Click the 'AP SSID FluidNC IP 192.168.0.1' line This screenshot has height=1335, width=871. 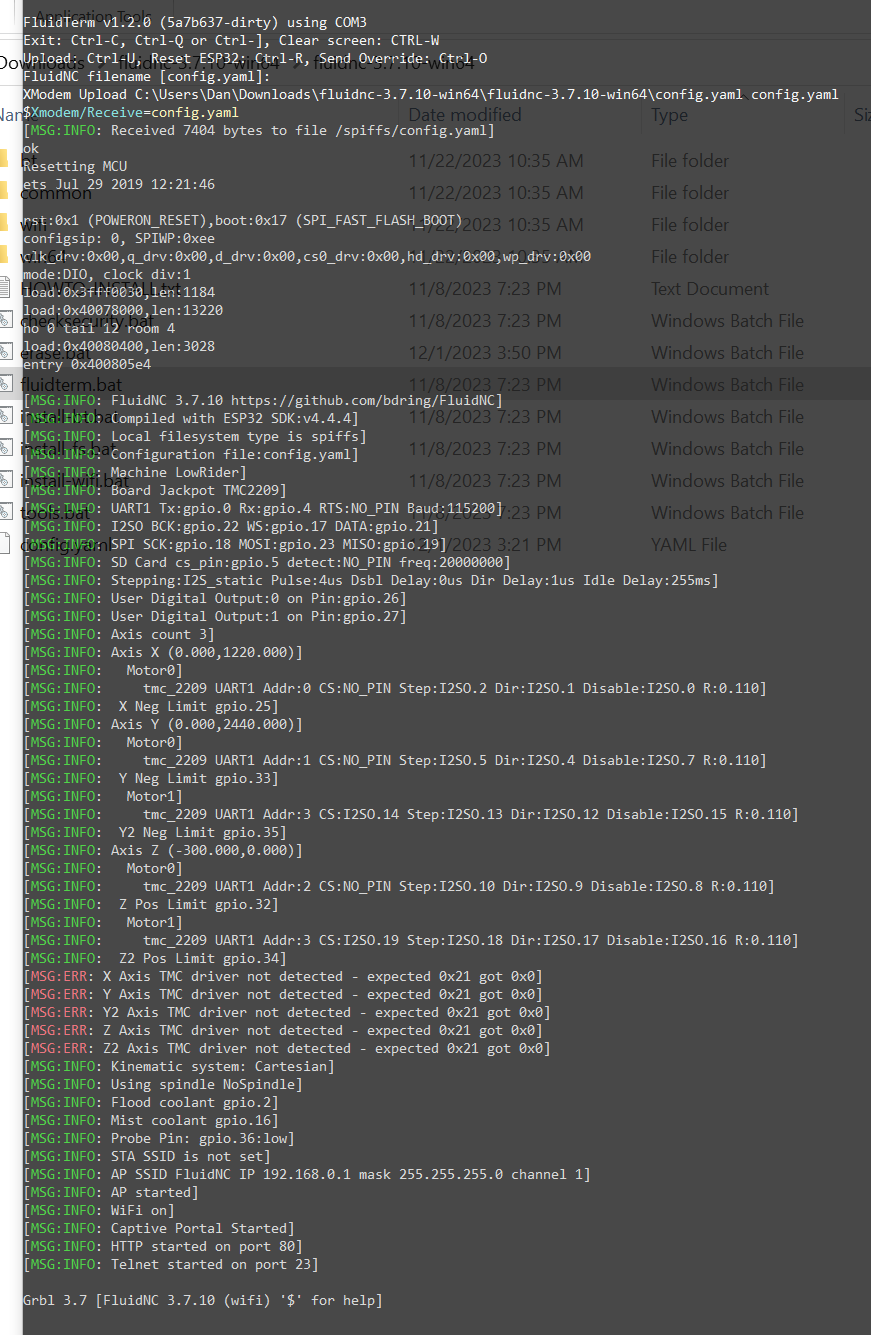[x=307, y=1174]
